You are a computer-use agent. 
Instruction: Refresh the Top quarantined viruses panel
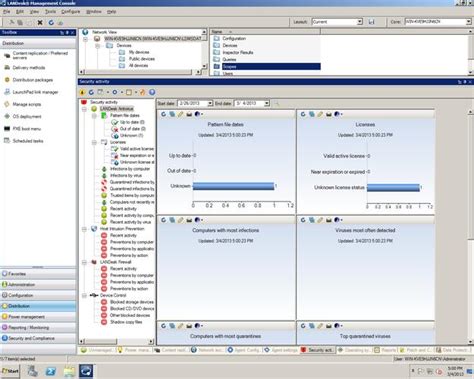point(303,326)
